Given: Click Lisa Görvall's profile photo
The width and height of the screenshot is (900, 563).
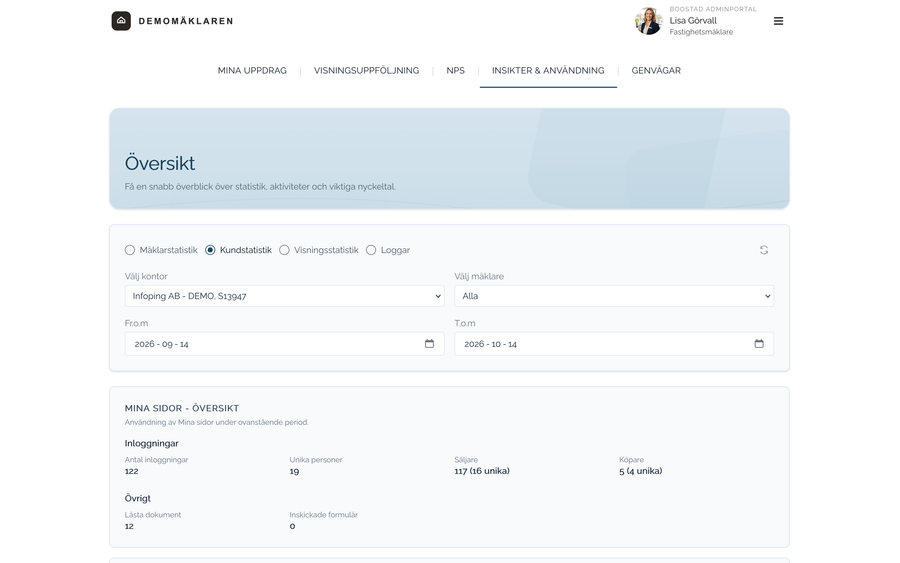Looking at the screenshot, I should 649,21.
